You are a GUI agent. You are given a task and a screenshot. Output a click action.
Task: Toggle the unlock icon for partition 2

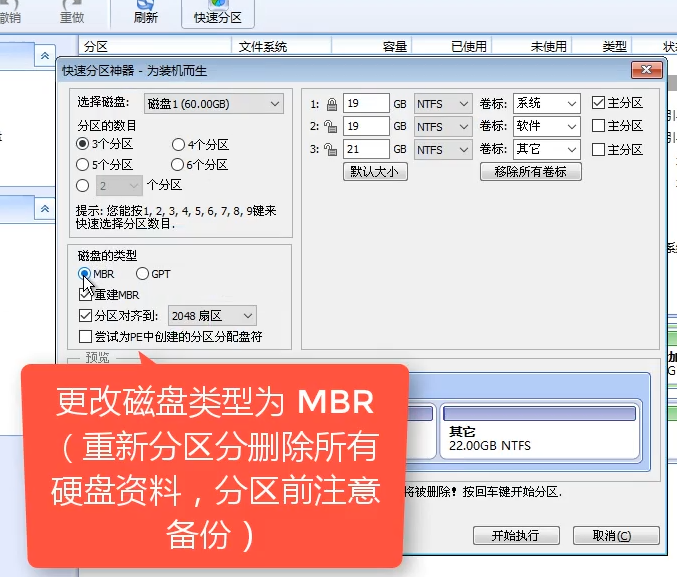(331, 127)
